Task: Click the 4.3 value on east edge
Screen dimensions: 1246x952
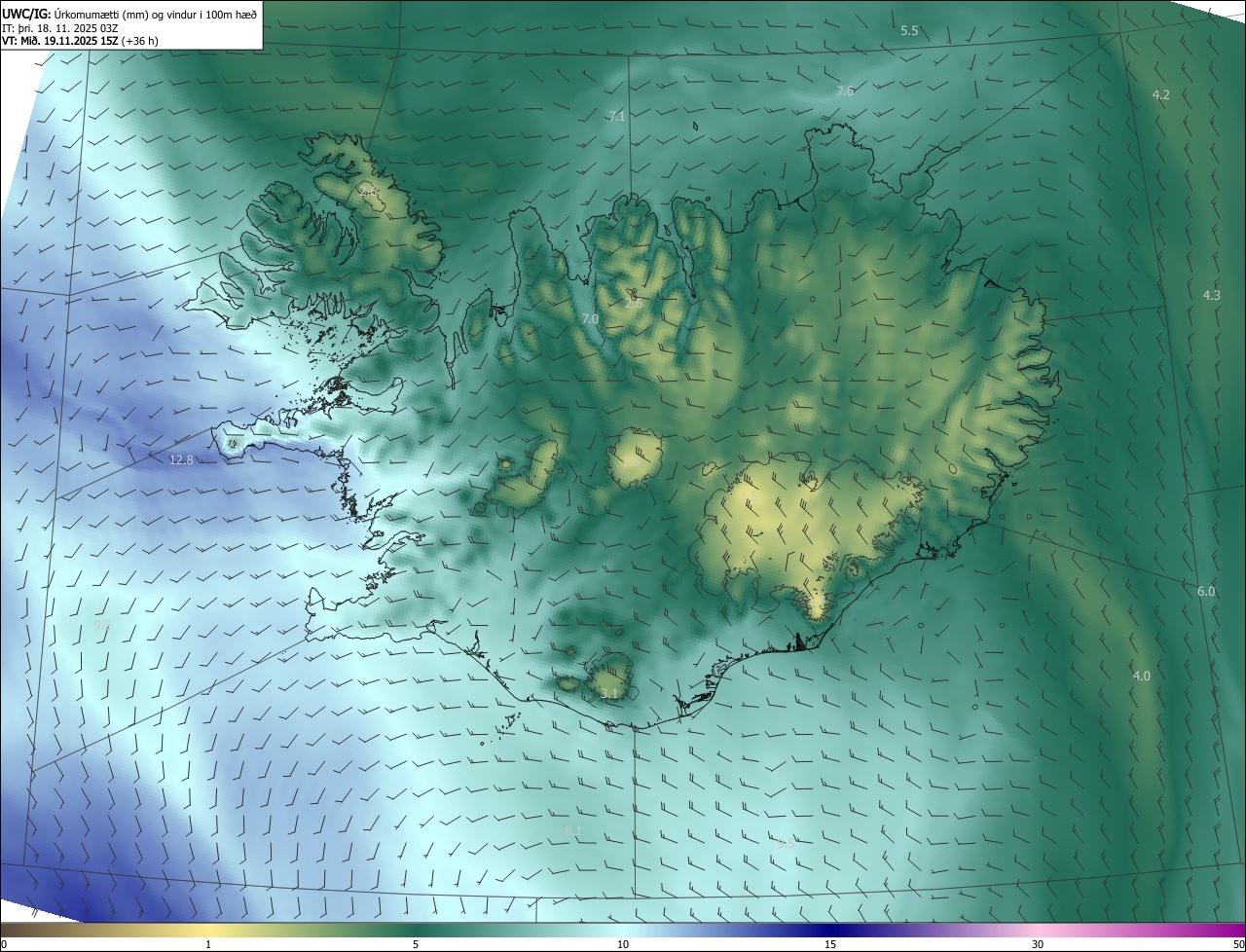Action: (1211, 295)
